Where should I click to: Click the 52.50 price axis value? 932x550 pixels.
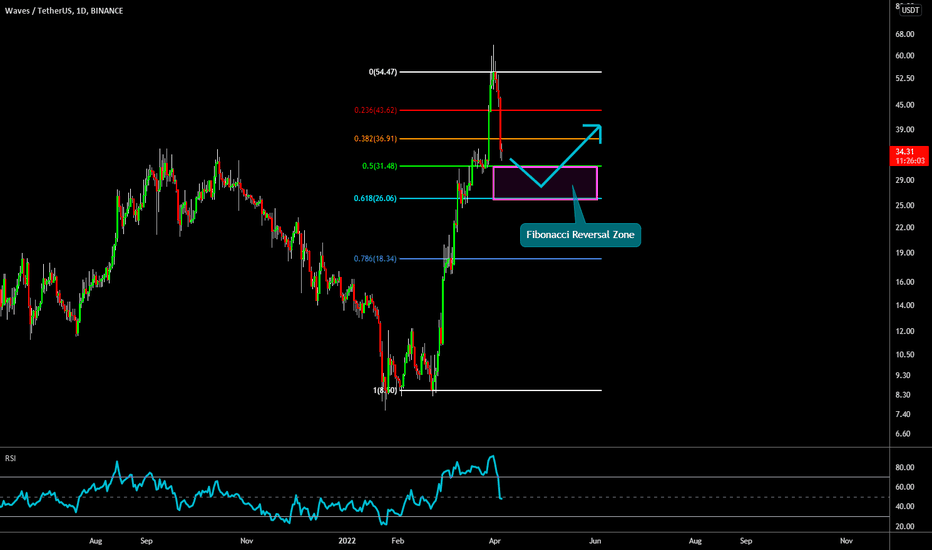click(x=905, y=78)
